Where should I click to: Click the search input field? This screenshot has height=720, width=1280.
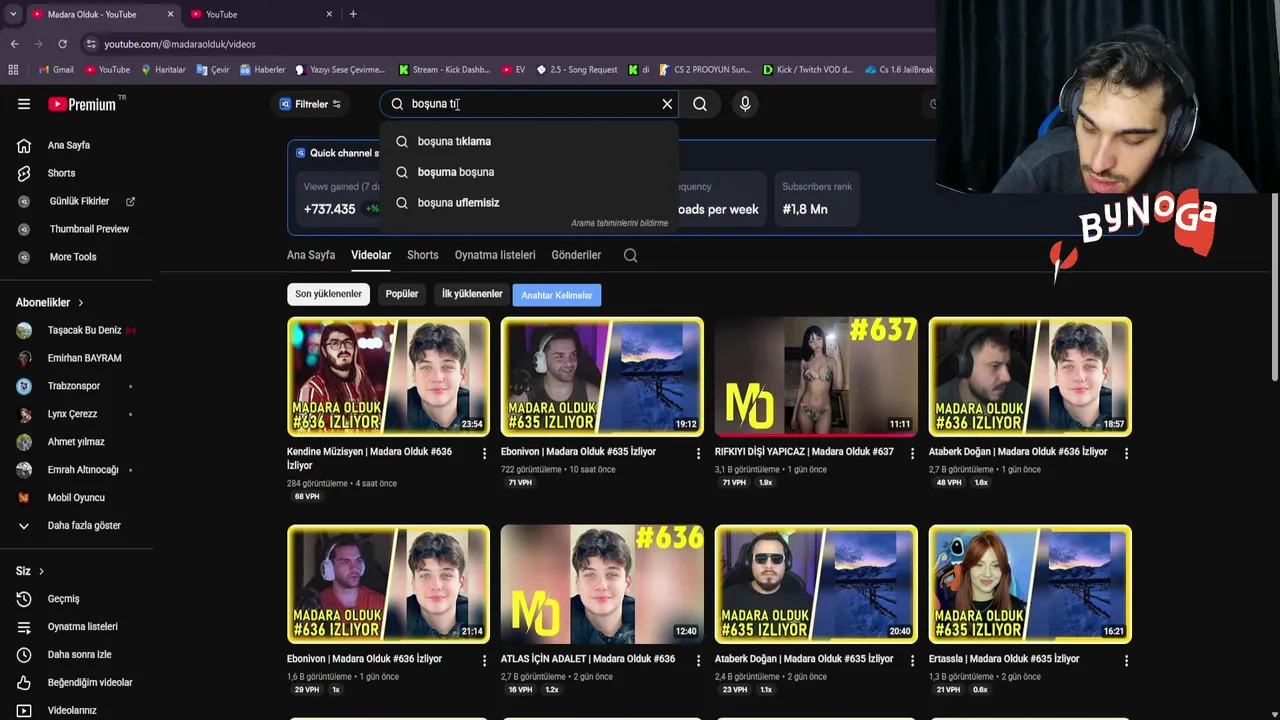[528, 104]
